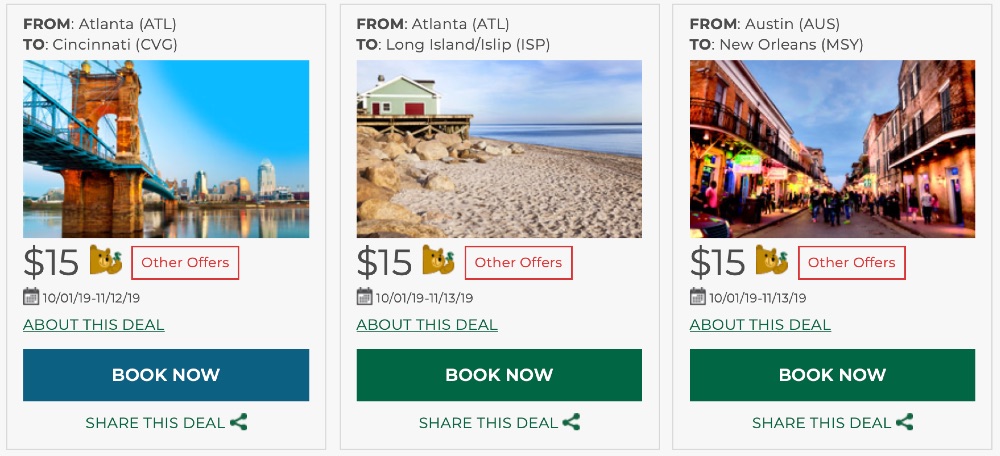Click the mascot icon on the Cincinnati deal
This screenshot has width=1000, height=456.
coord(106,260)
